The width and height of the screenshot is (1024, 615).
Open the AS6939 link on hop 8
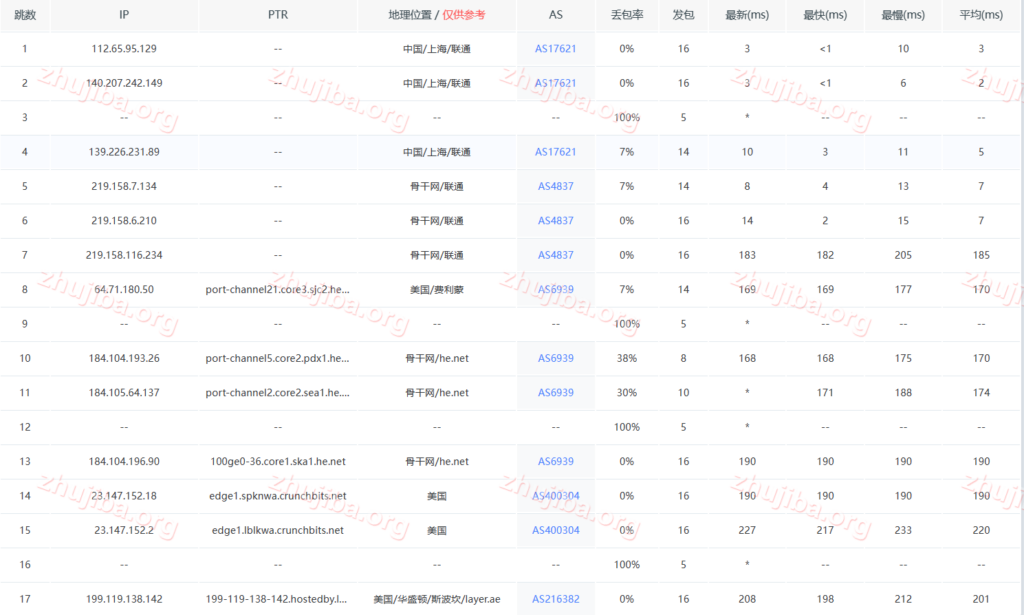point(556,289)
